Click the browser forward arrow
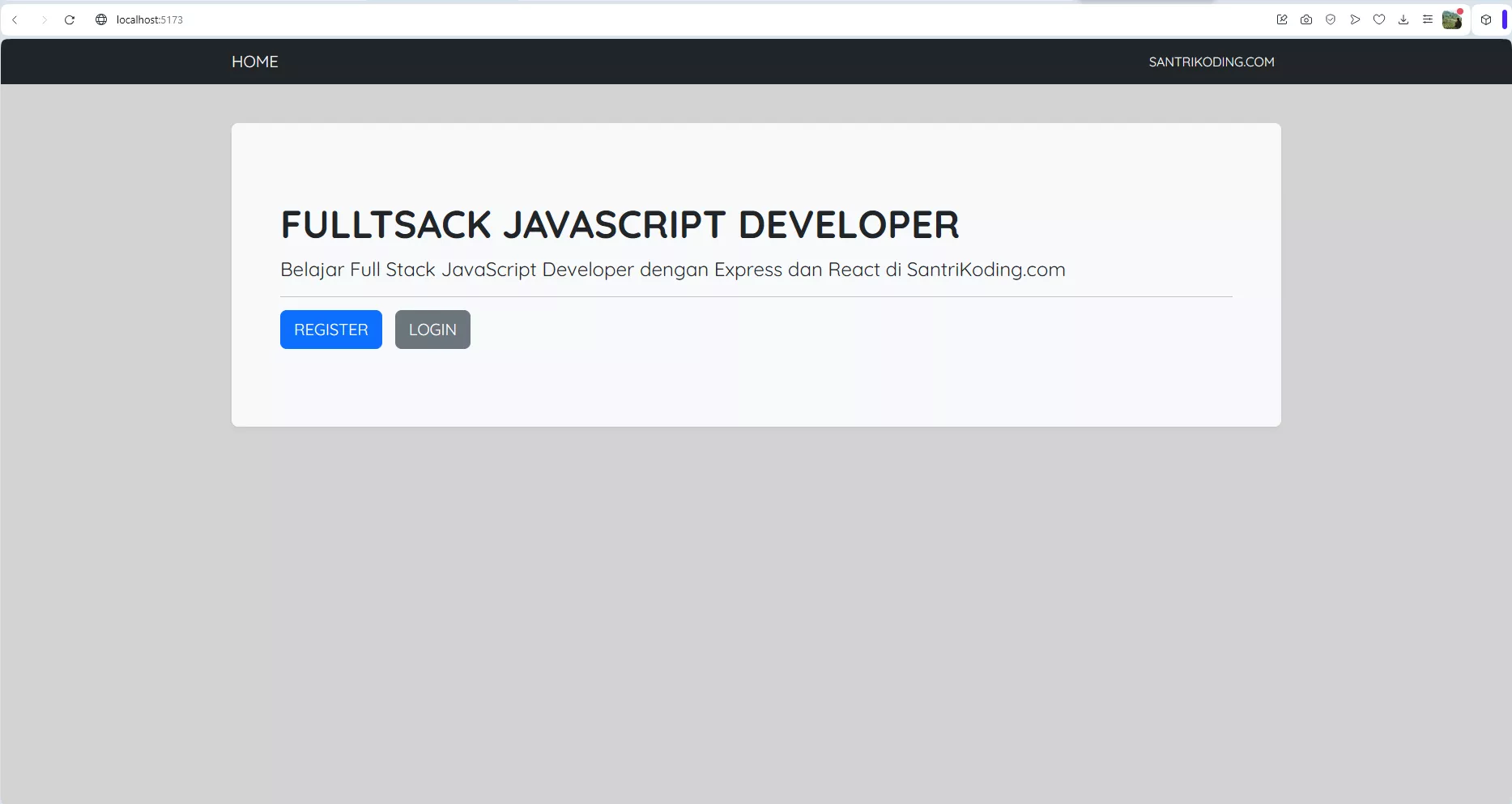The height and width of the screenshot is (804, 1512). [x=44, y=19]
